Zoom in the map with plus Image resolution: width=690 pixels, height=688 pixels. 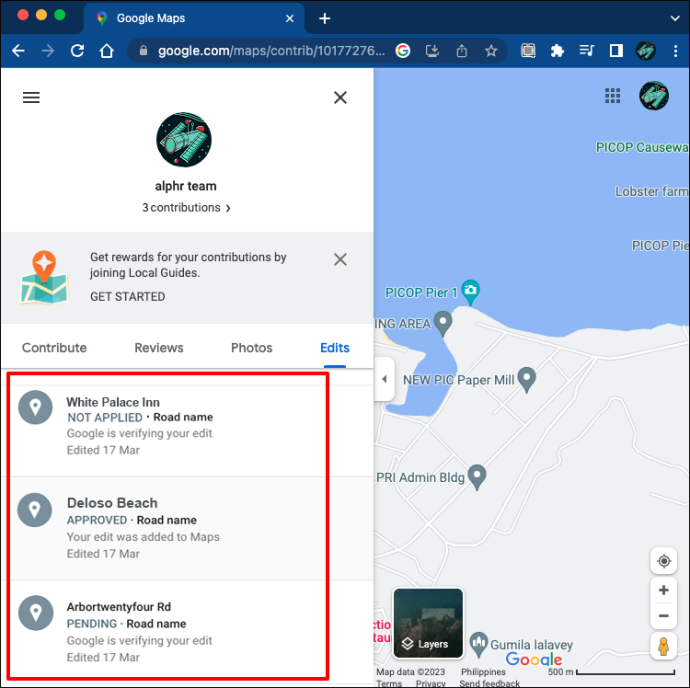tap(664, 590)
